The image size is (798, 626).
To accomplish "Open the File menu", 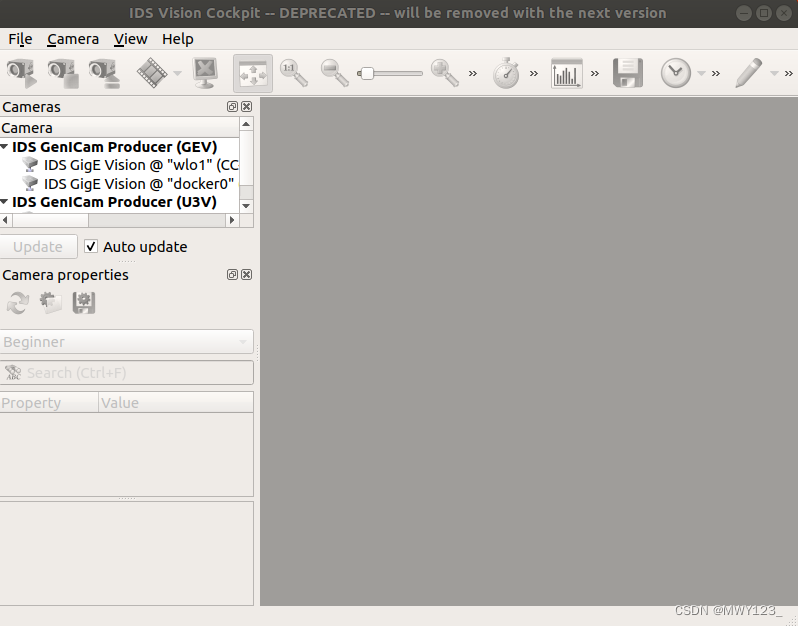I will [20, 39].
